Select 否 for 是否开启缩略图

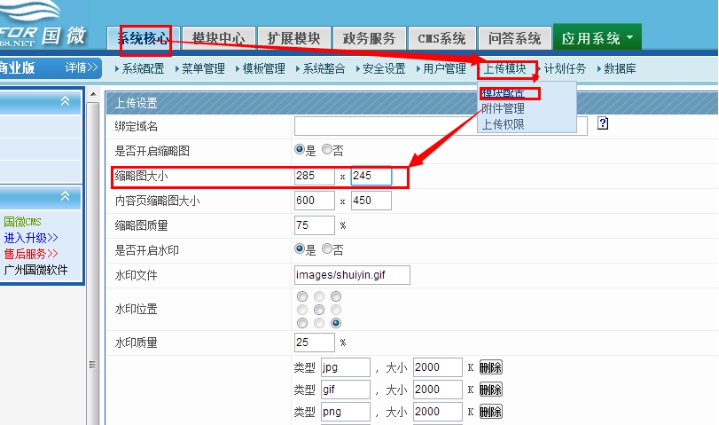tap(327, 150)
